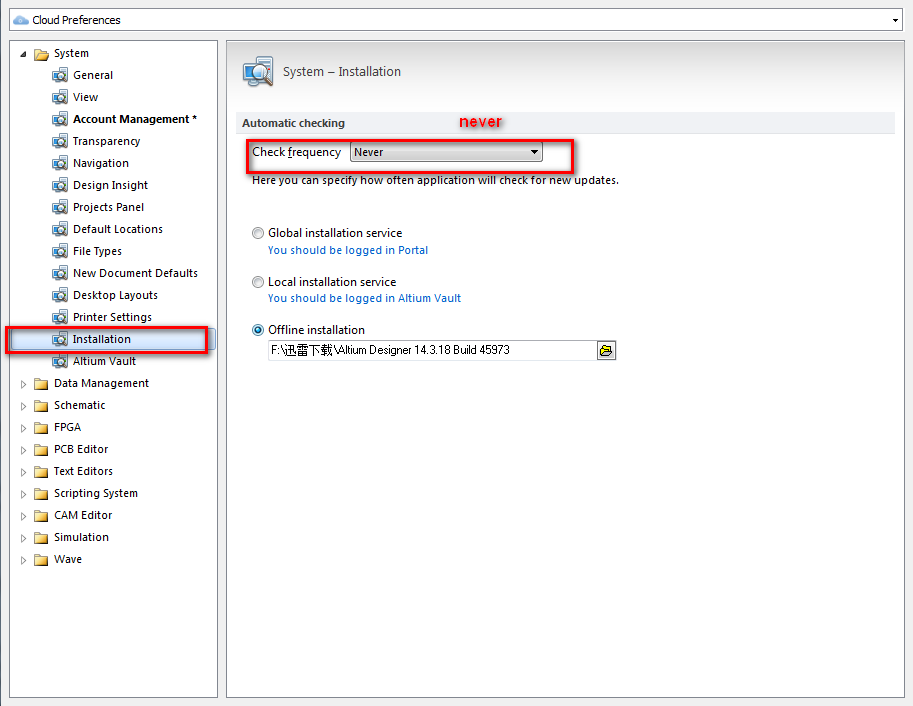
Task: Click the browse folder icon beside offline path
Action: [606, 350]
